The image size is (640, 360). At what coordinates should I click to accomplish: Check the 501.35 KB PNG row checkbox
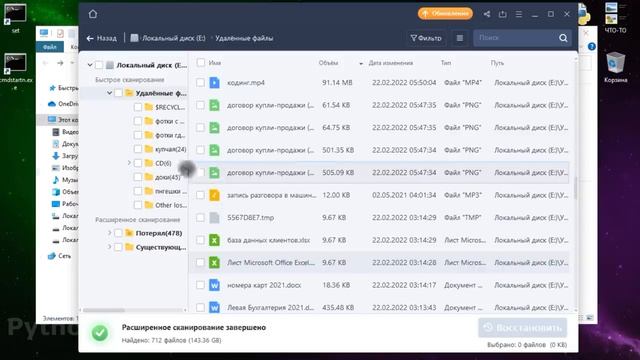200,150
